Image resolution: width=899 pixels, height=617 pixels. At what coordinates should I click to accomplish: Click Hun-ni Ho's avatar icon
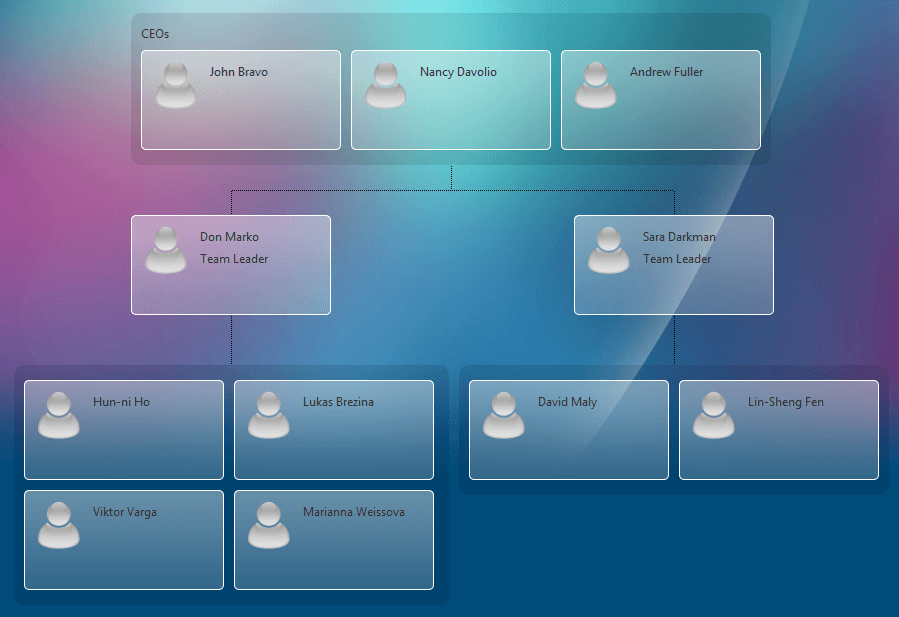[58, 416]
